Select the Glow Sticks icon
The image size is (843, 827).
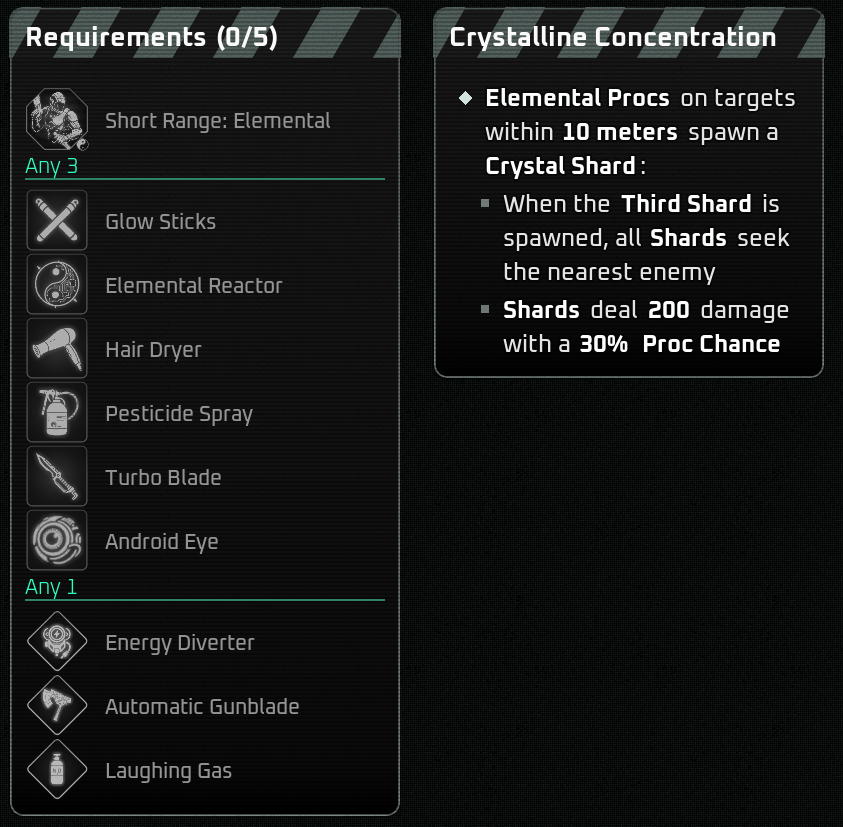(57, 221)
